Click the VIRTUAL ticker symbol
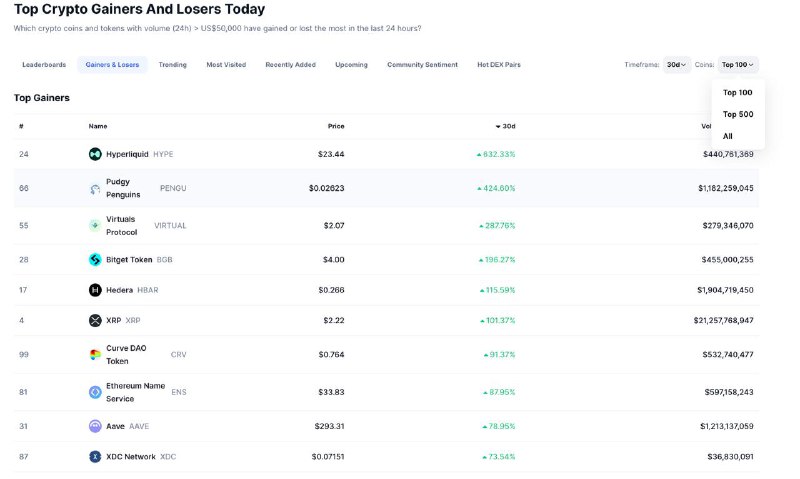The width and height of the screenshot is (800, 479). tap(170, 225)
